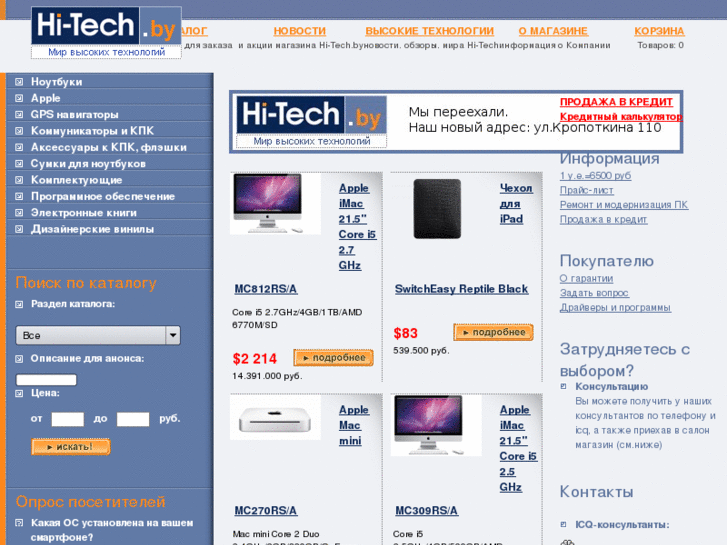Click подробнее button for SwitchEasy Reptile Black
Image resolution: width=727 pixels, height=545 pixels.
tap(493, 332)
